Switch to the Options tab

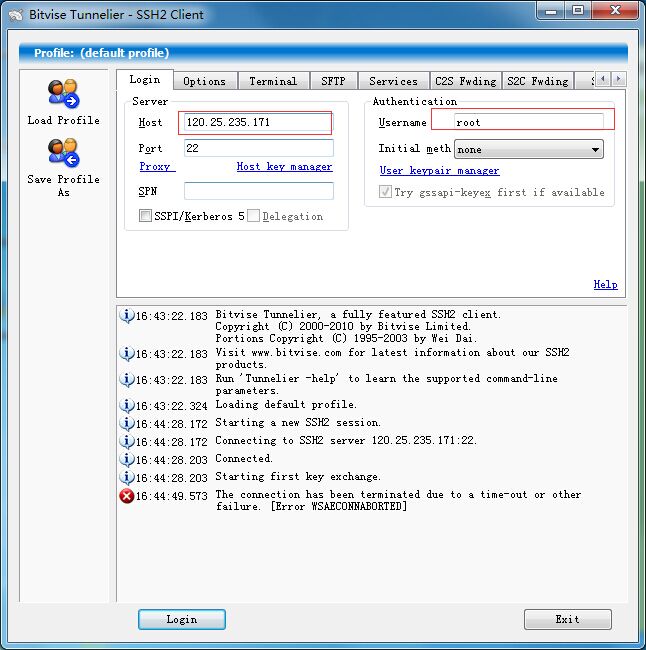pos(204,81)
